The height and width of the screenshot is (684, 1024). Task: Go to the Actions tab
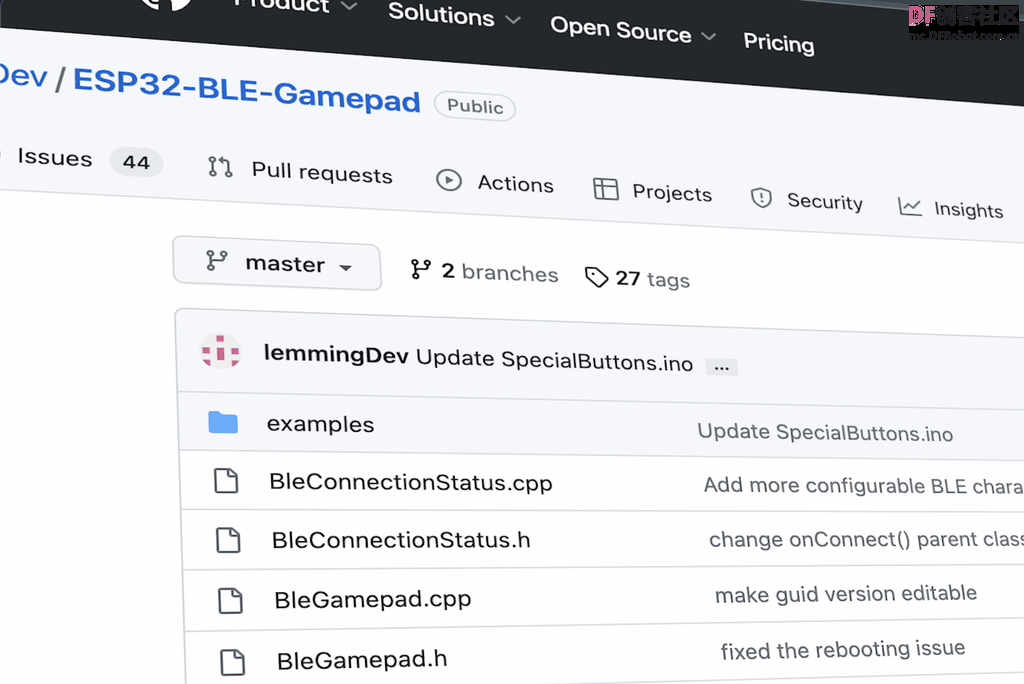[515, 184]
